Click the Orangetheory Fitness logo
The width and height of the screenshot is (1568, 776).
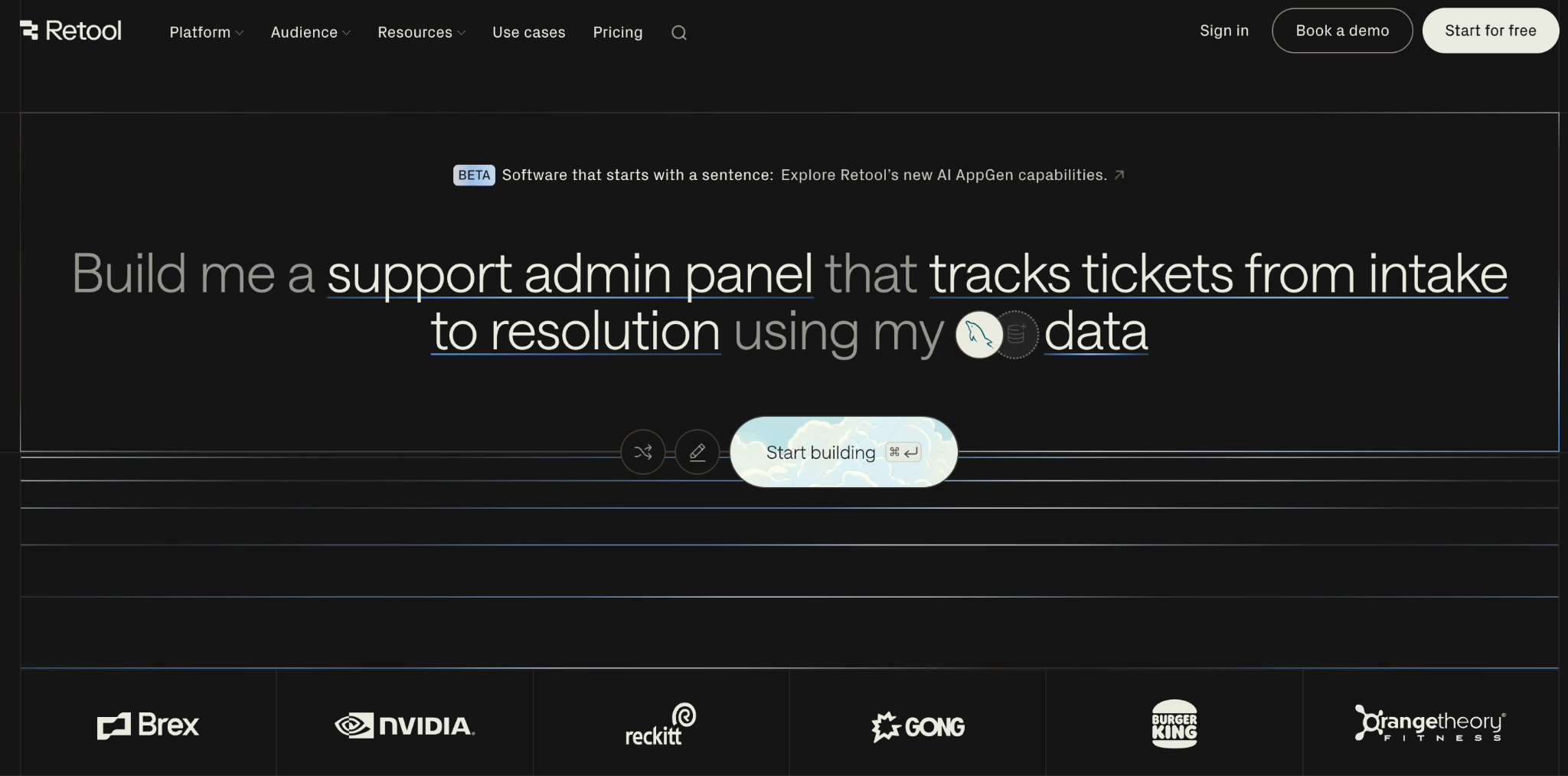tap(1430, 725)
